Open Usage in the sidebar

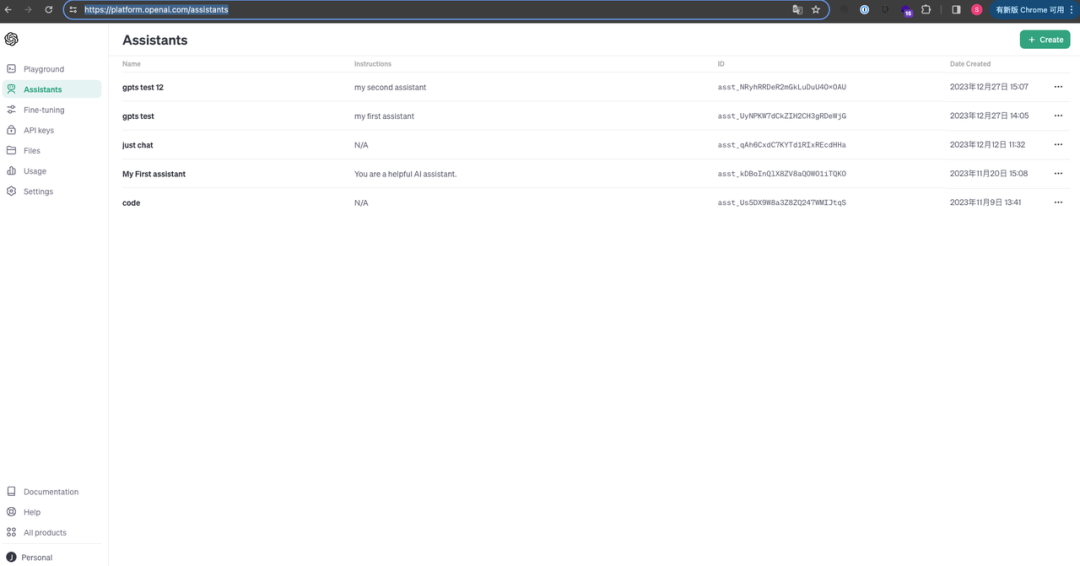(52, 171)
